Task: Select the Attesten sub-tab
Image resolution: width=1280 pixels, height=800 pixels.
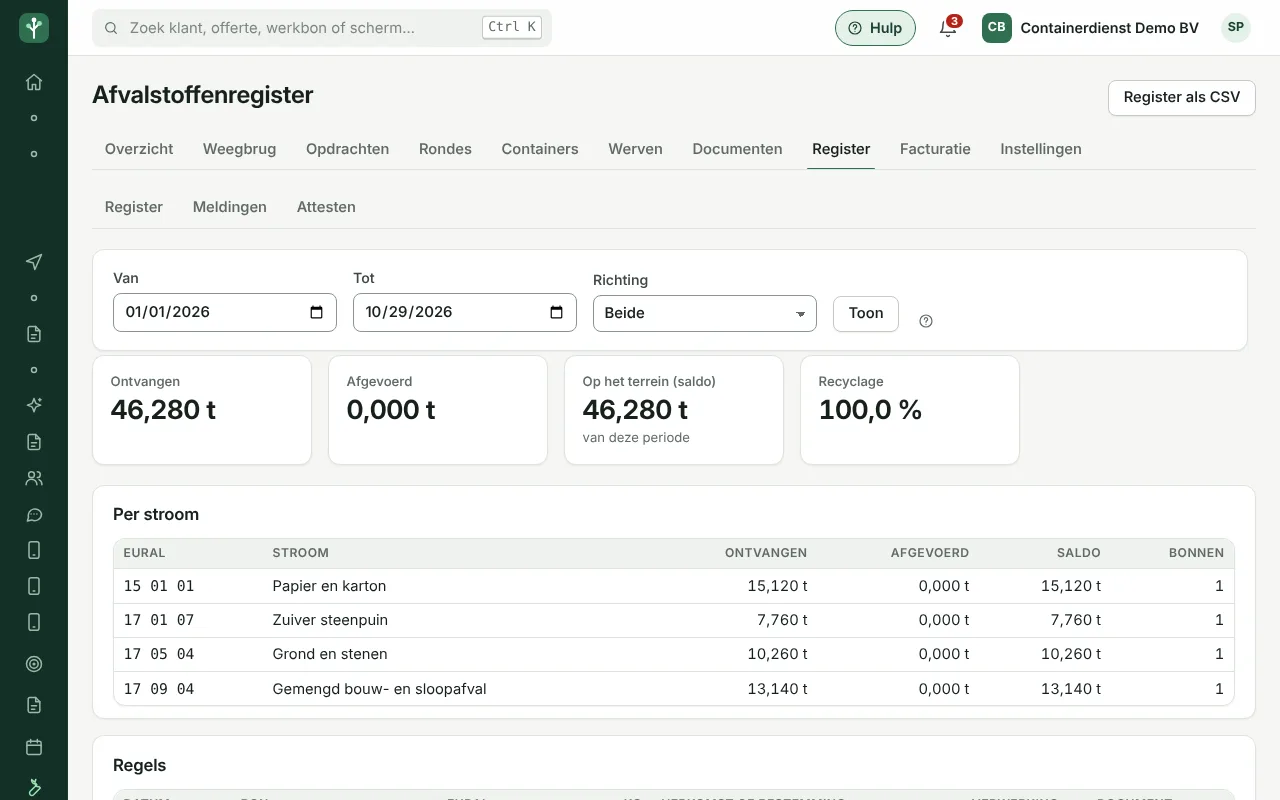Action: click(x=326, y=207)
